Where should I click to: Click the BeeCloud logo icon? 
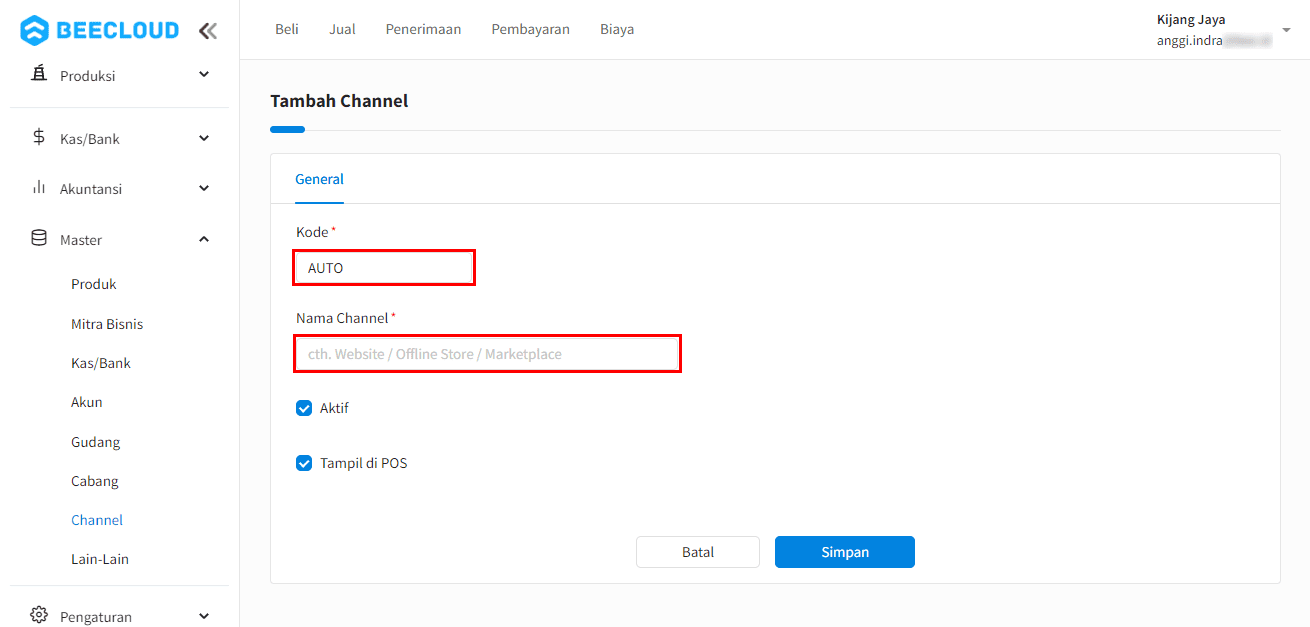(x=34, y=30)
